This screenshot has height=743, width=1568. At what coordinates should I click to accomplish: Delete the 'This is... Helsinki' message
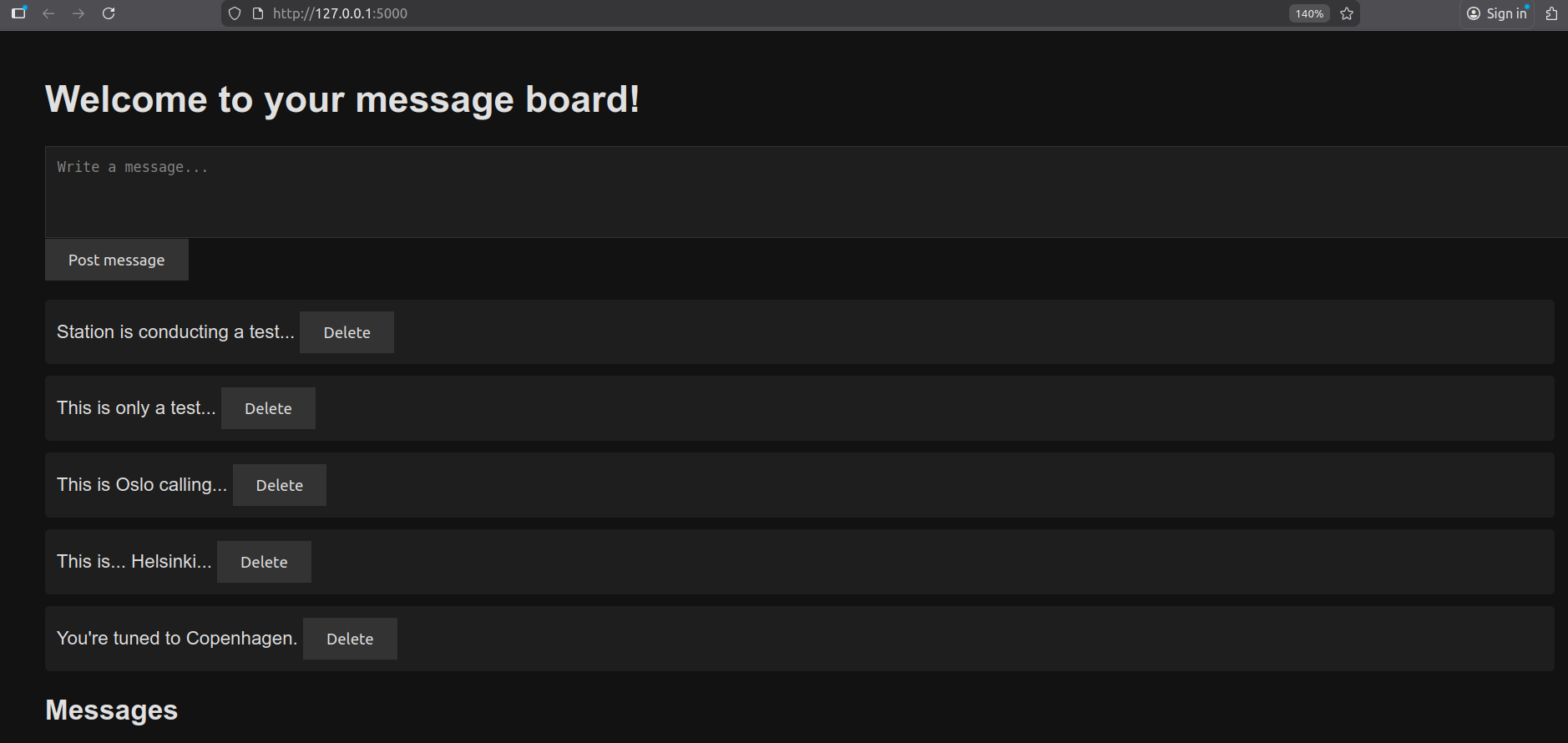tap(264, 561)
